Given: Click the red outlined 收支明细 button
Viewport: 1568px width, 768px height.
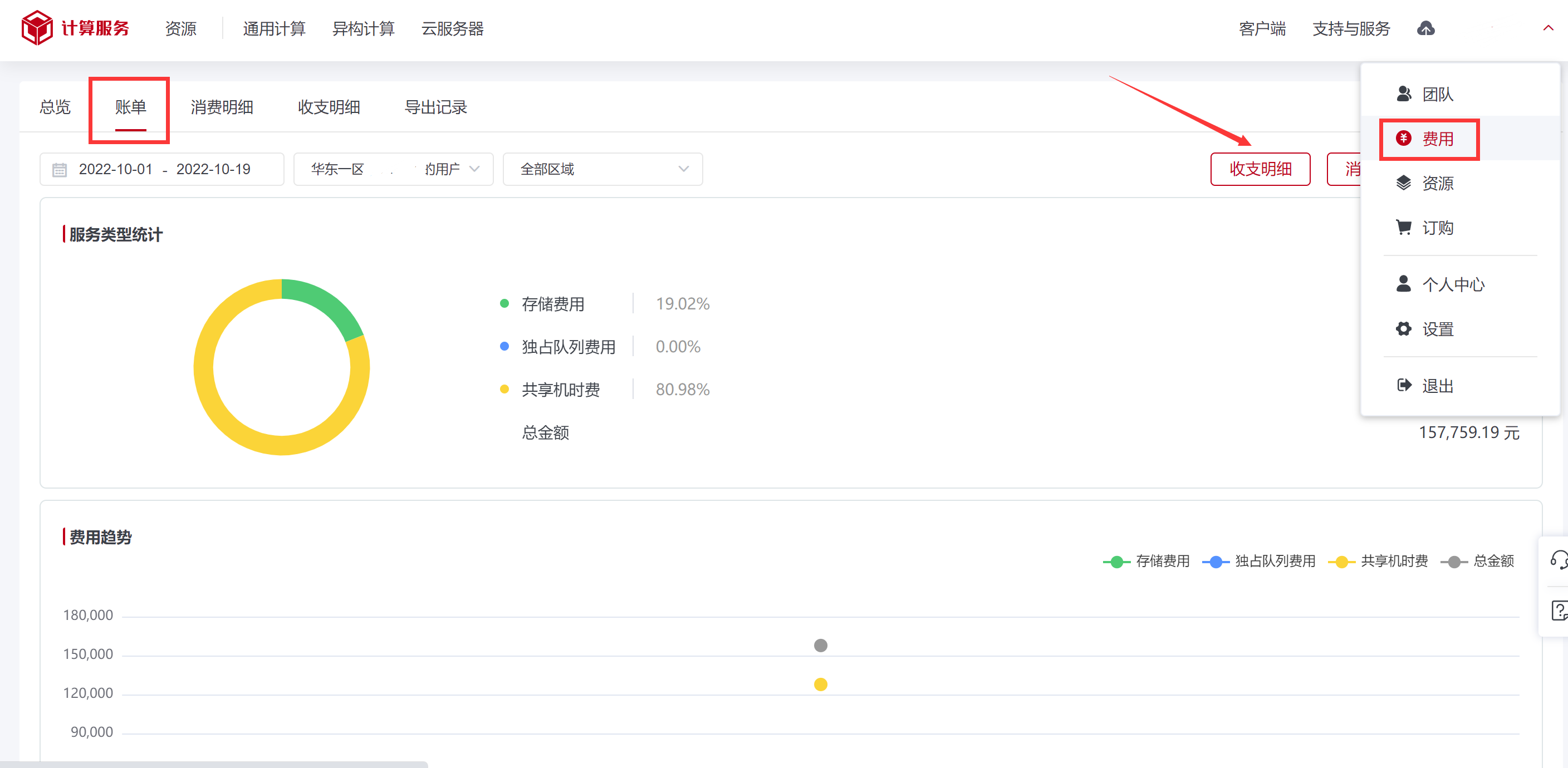Looking at the screenshot, I should click(x=1260, y=169).
